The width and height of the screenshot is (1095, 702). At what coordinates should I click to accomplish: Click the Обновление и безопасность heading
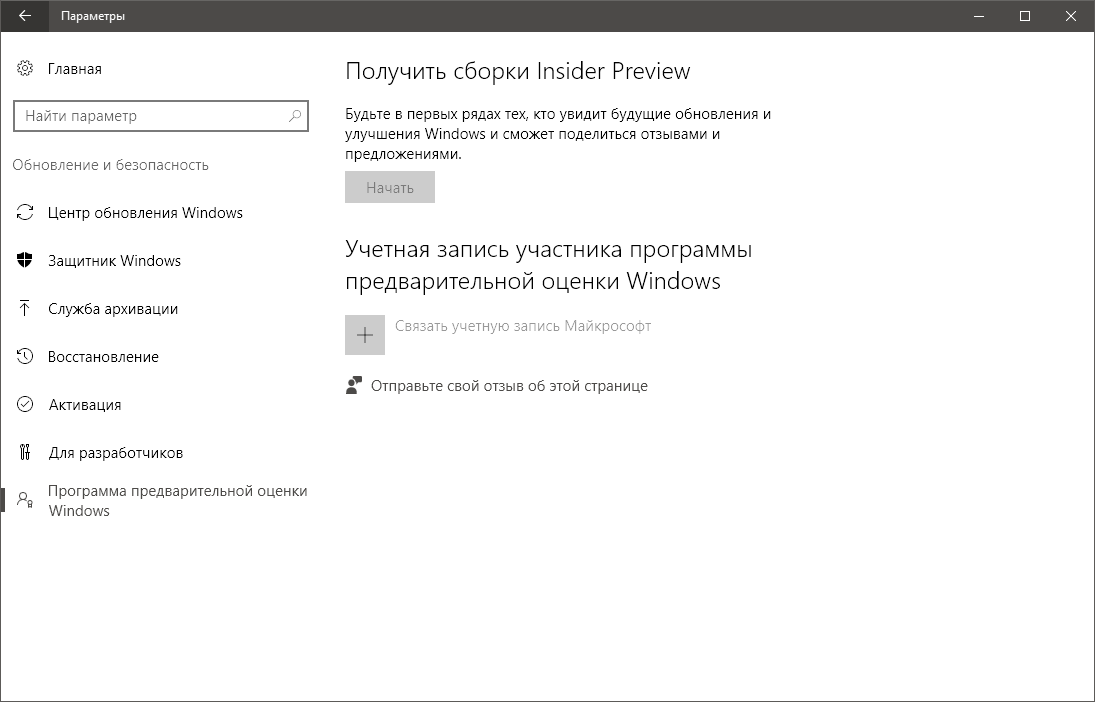pos(110,165)
